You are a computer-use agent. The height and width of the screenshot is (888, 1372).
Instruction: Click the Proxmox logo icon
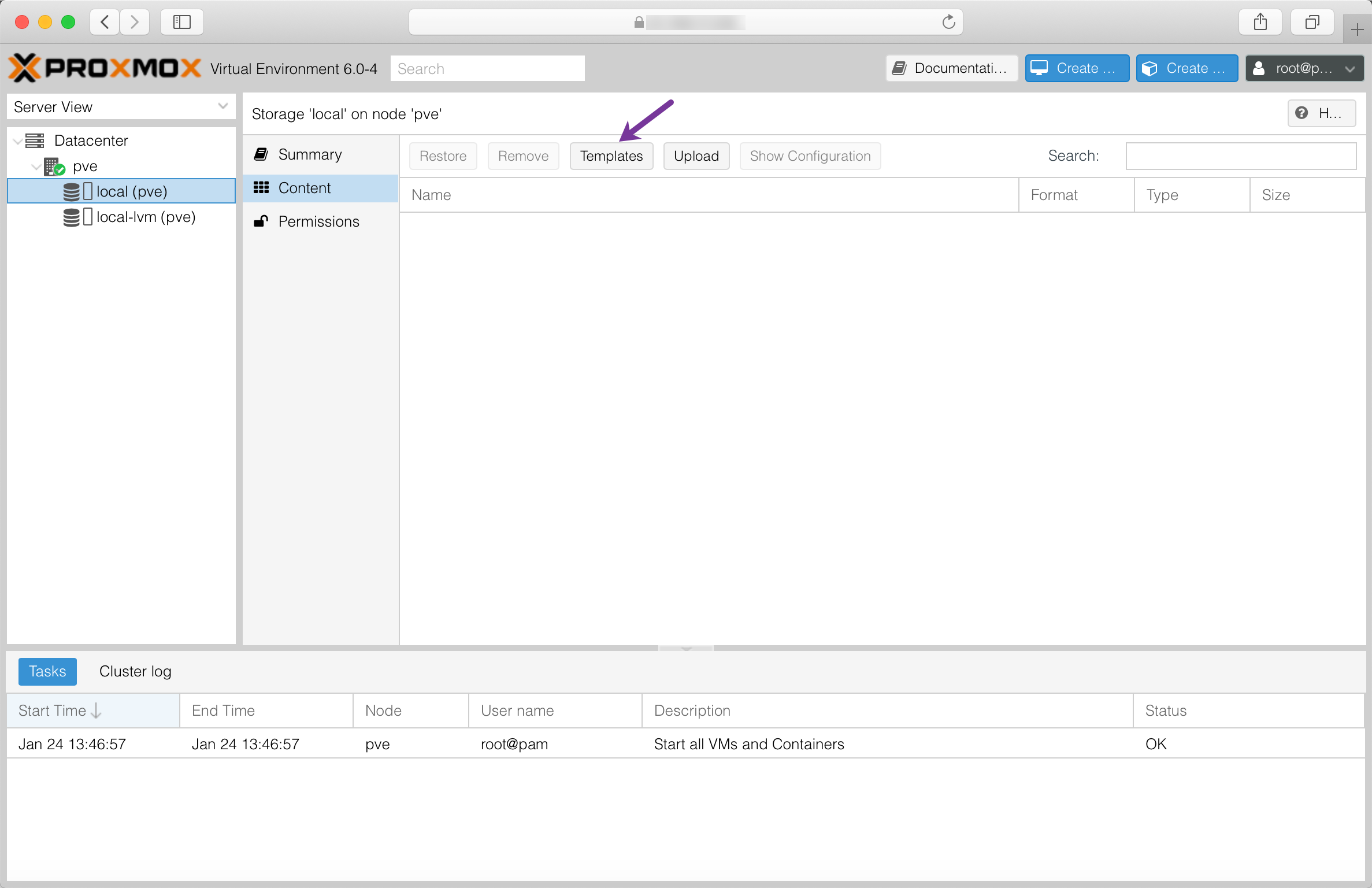click(24, 68)
